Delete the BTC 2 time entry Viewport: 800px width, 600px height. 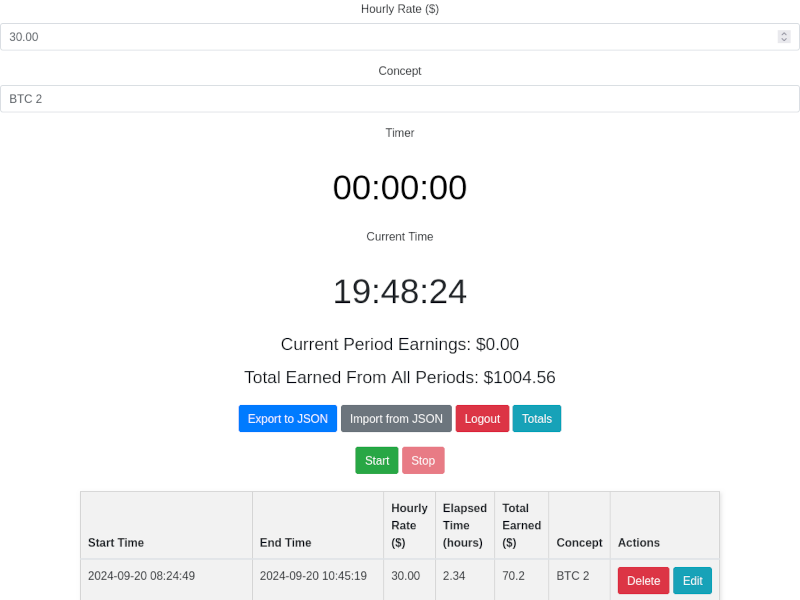point(643,581)
